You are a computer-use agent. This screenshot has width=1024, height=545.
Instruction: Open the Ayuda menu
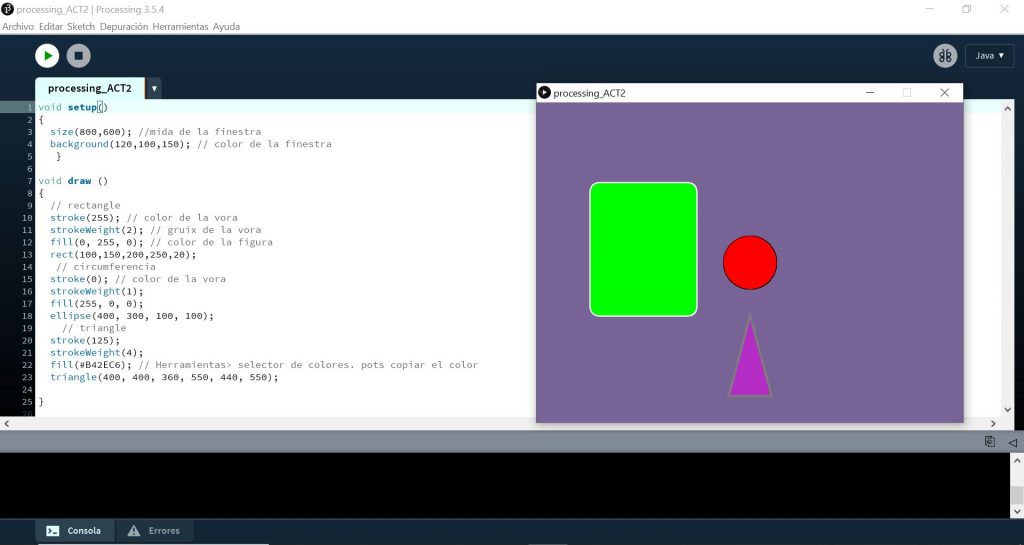(226, 26)
